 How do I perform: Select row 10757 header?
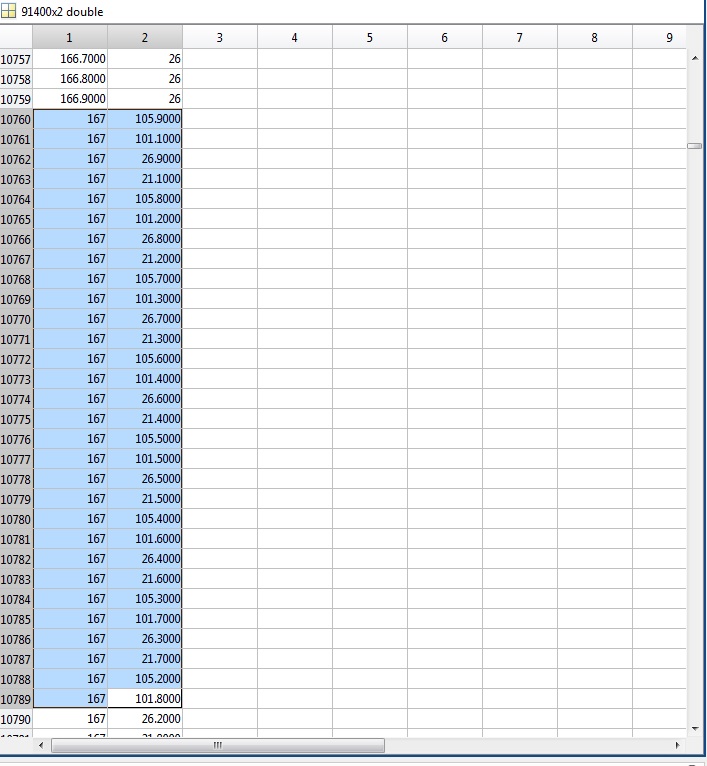tap(16, 59)
